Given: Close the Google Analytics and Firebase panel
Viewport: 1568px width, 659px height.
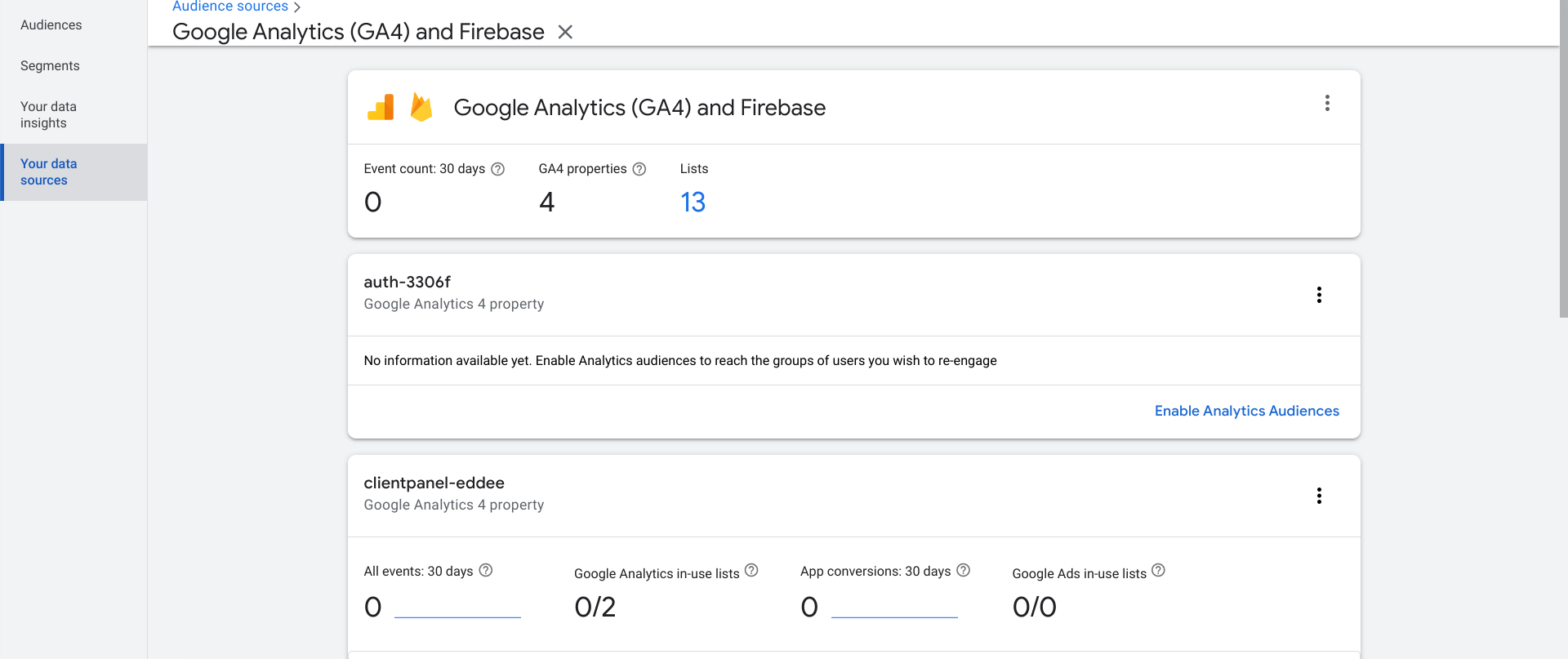Looking at the screenshot, I should tap(565, 32).
